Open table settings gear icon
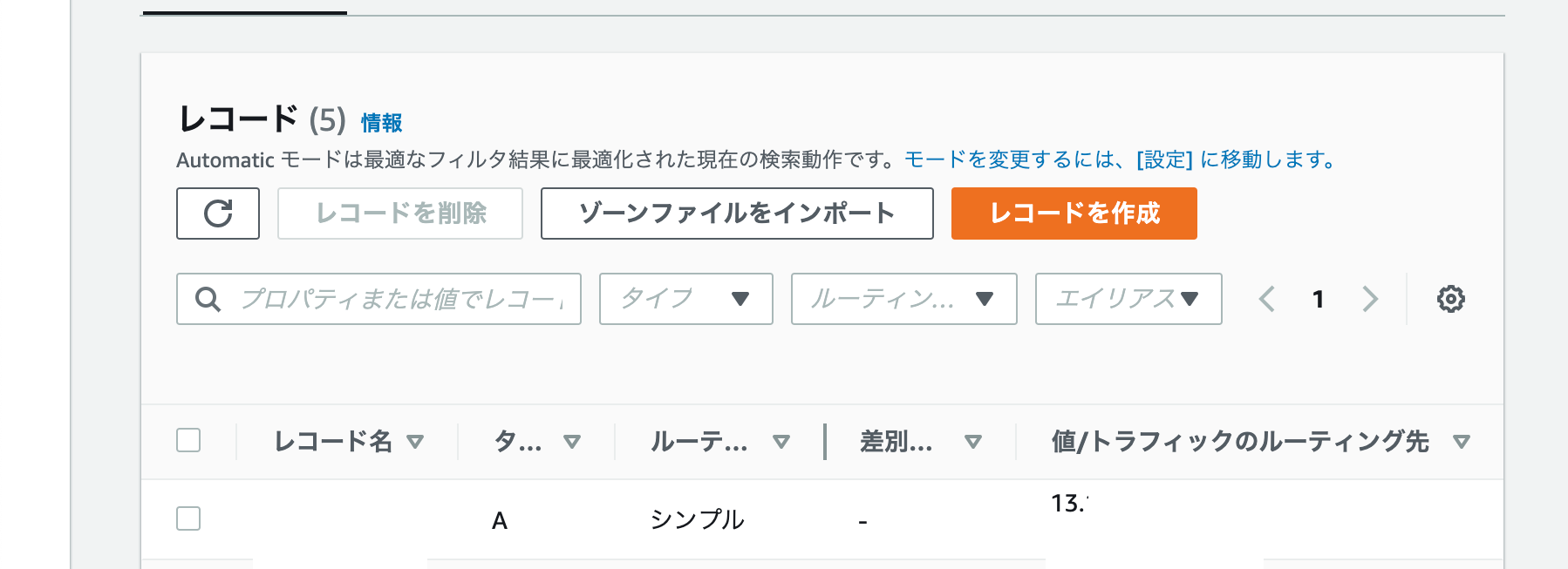 [1450, 299]
